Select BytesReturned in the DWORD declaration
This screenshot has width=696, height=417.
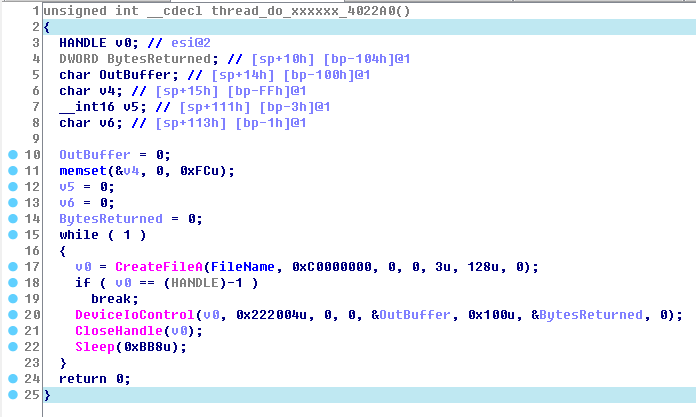click(159, 59)
